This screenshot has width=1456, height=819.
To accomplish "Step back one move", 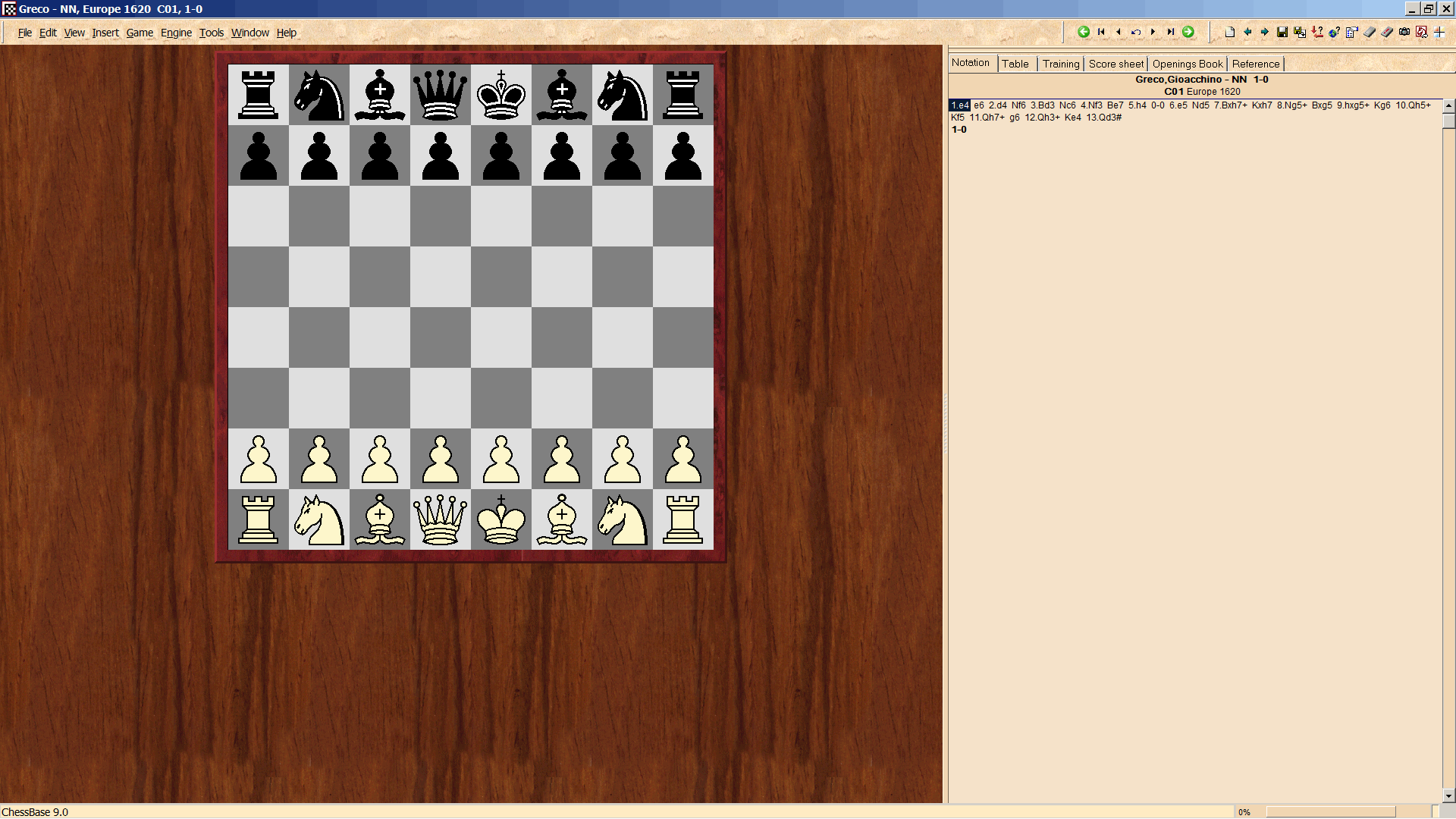I will pyautogui.click(x=1119, y=32).
